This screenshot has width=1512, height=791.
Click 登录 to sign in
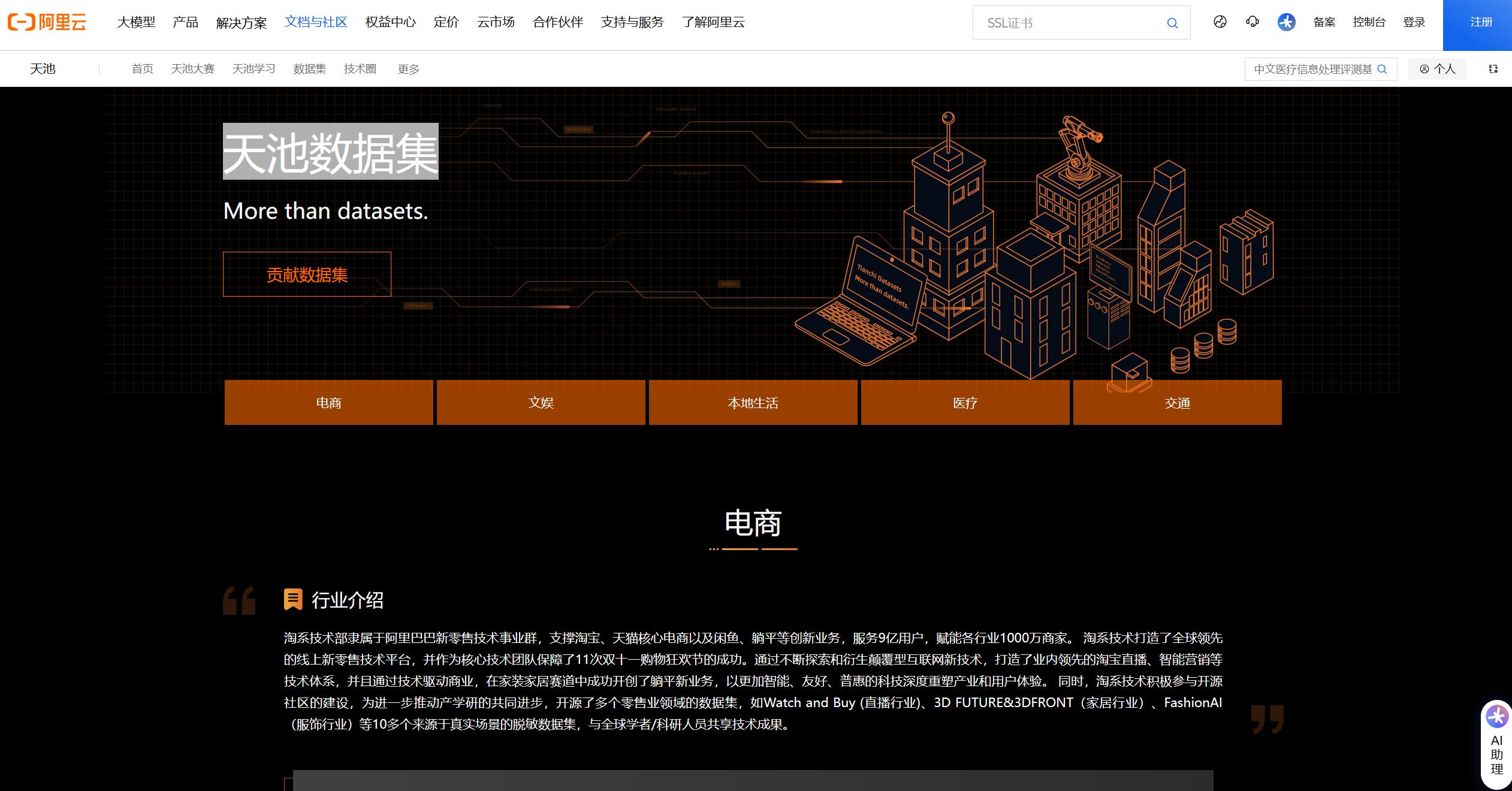pos(1414,22)
